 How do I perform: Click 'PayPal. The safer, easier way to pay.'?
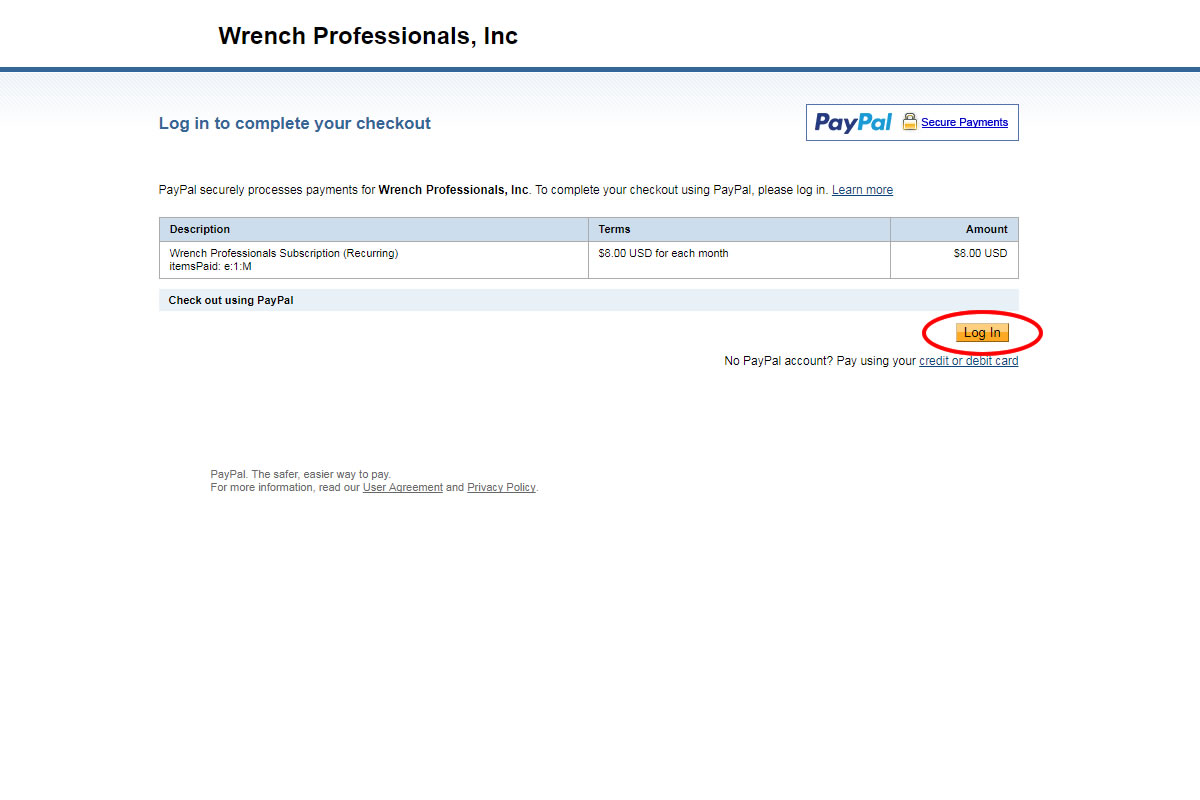pos(301,475)
